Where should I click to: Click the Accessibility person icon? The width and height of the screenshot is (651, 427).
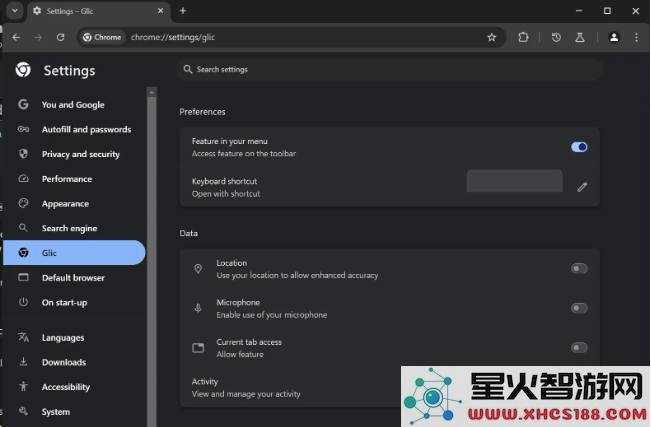pos(23,386)
